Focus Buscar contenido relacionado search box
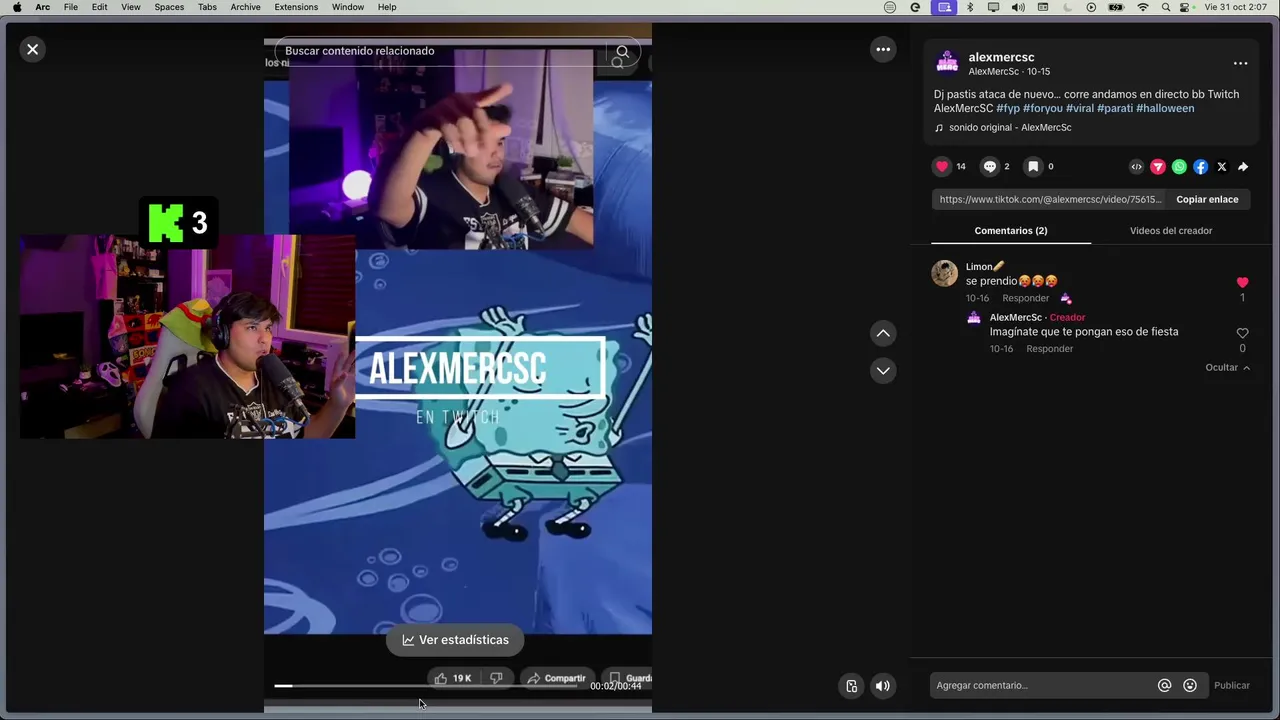Screen dimensions: 1280x720 pyautogui.click(x=440, y=51)
